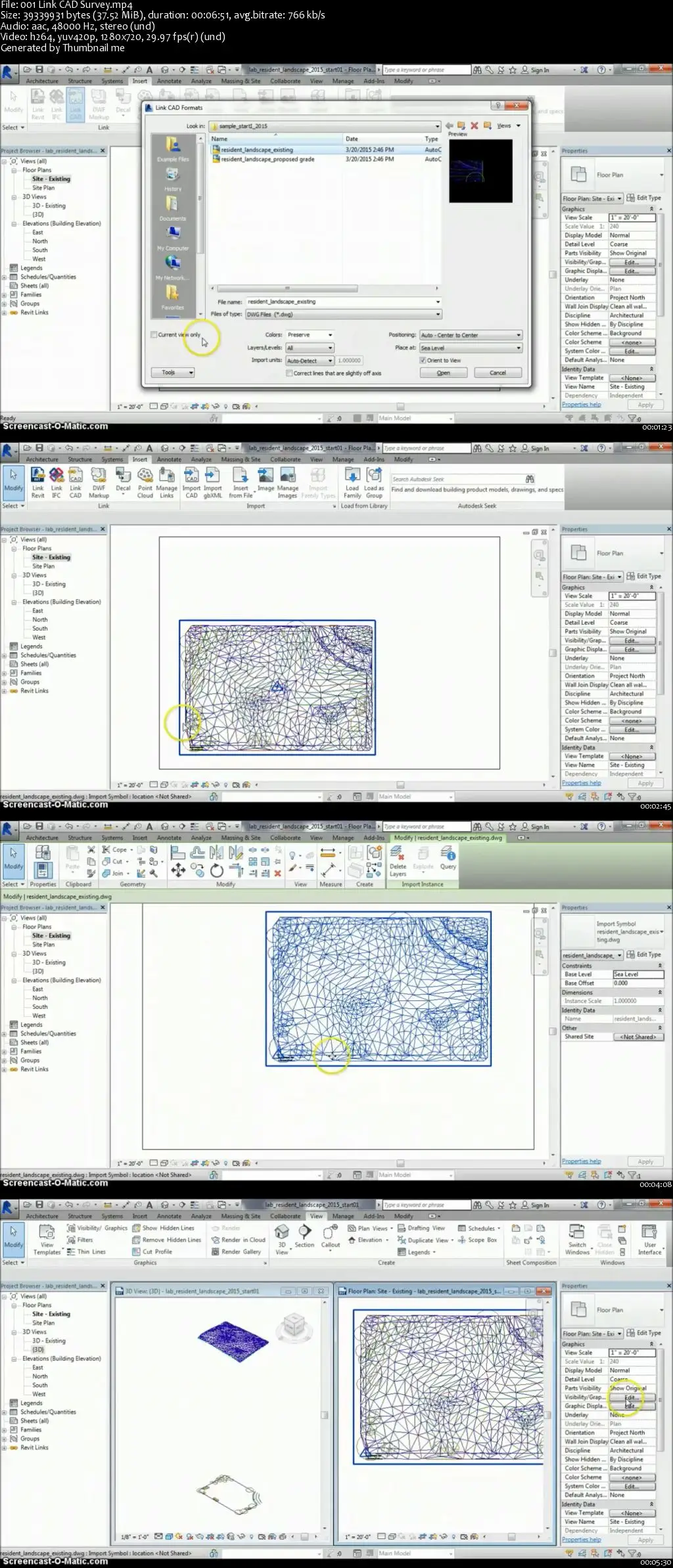Click the Section view tool

tap(304, 1236)
